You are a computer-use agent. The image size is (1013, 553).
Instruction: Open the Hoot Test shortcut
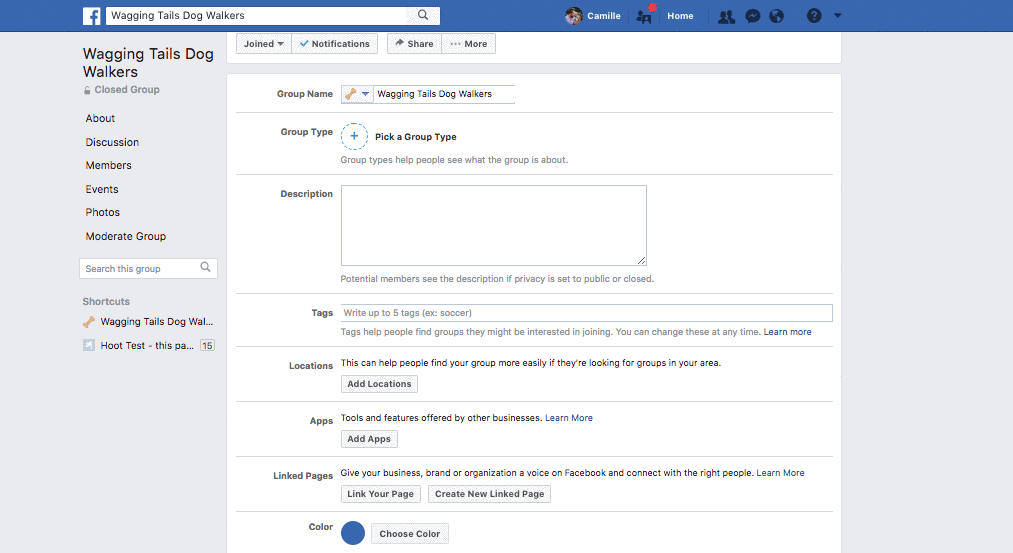tap(147, 346)
